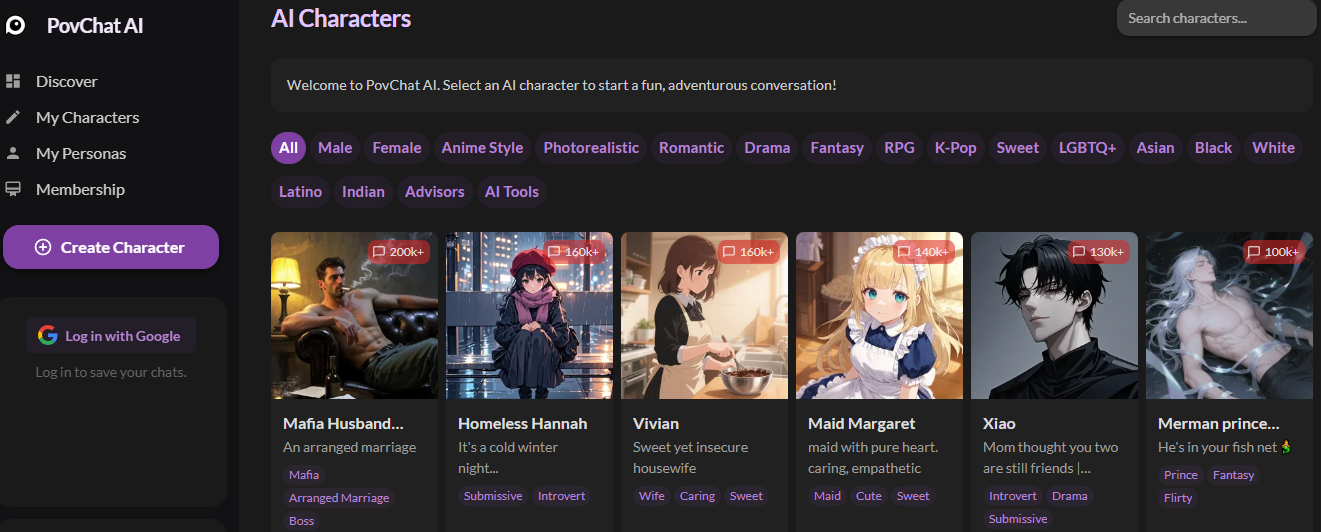Open the Xiao character image
Image resolution: width=1321 pixels, height=532 pixels.
click(1054, 316)
